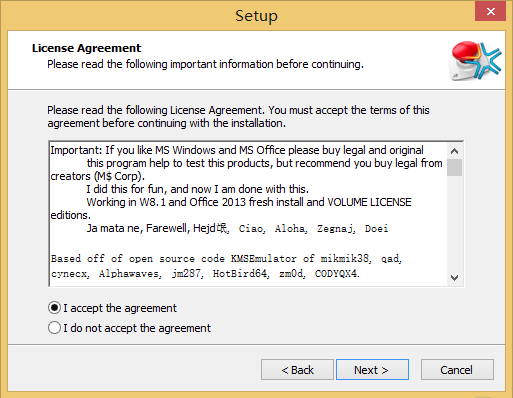Click the license scrollbar up arrow

click(454, 151)
